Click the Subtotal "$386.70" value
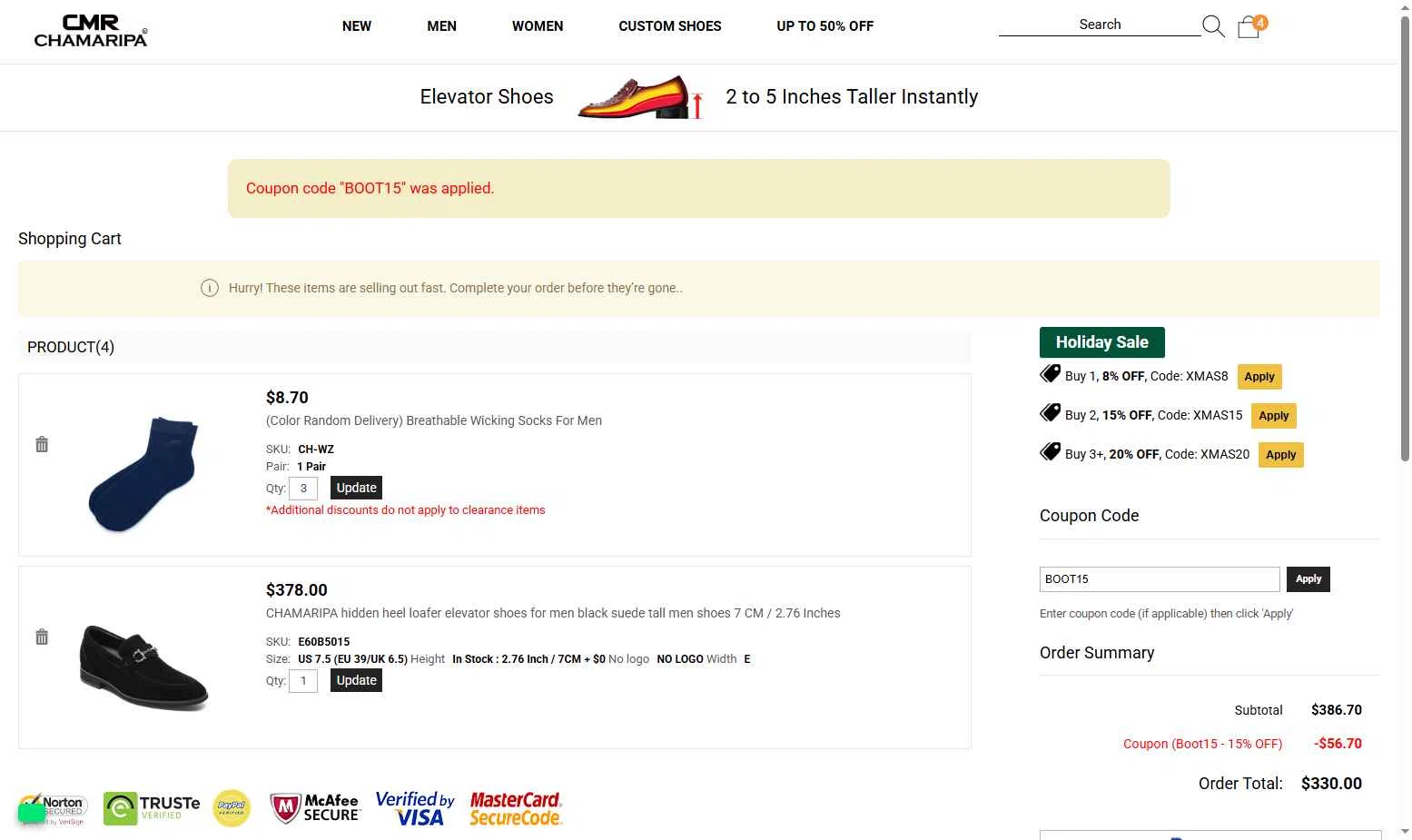The height and width of the screenshot is (840, 1412). tap(1337, 710)
